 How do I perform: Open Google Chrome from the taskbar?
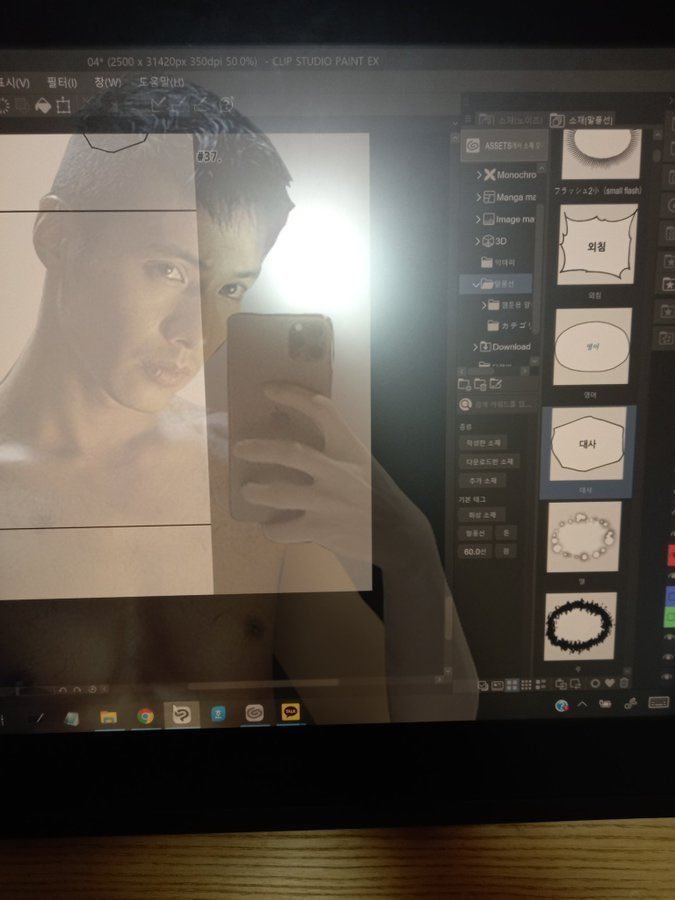coord(146,716)
